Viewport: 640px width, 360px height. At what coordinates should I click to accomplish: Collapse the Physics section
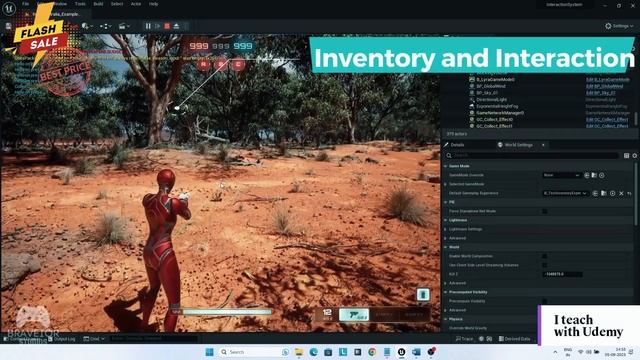446,319
